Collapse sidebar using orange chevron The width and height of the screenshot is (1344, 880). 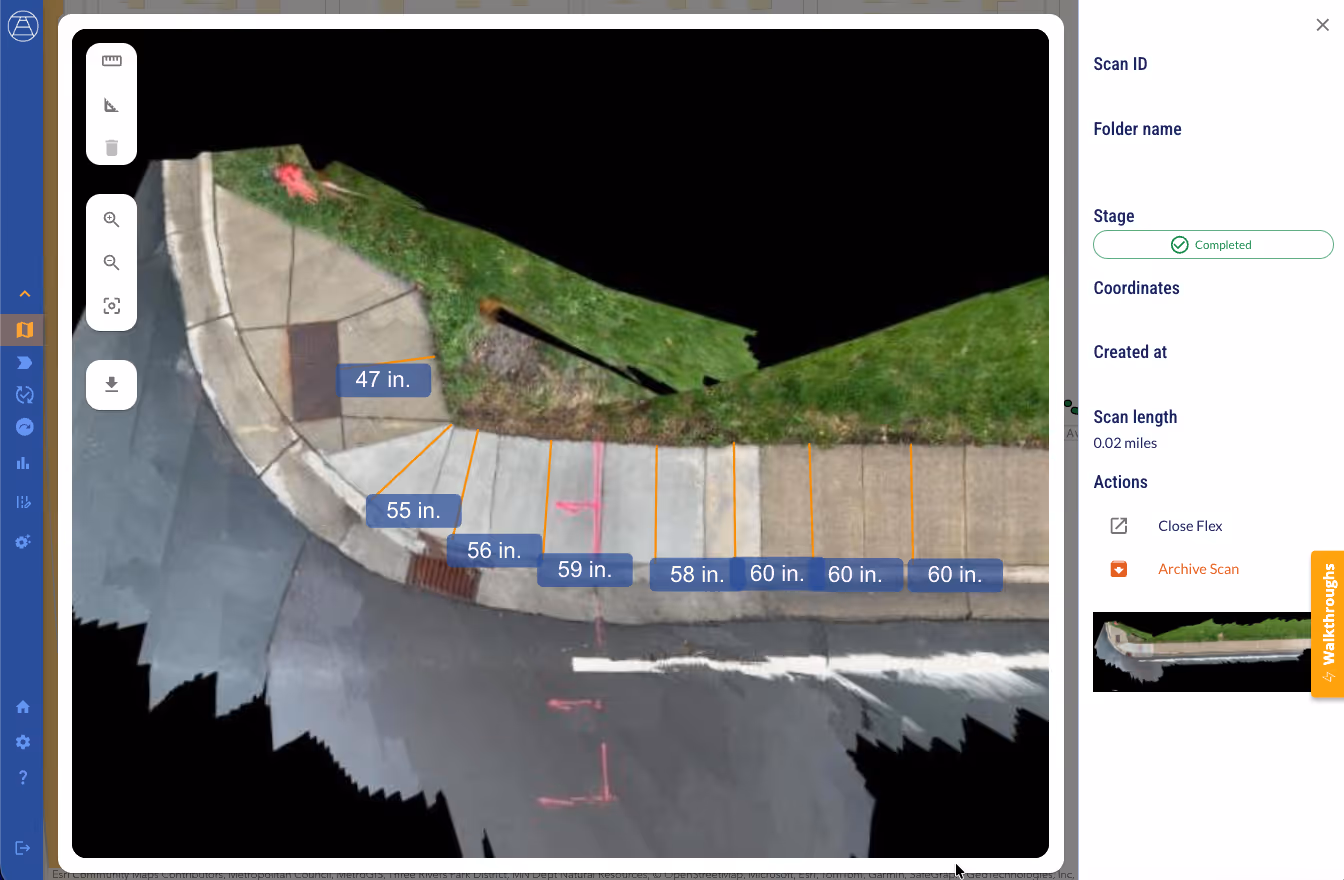(24, 294)
